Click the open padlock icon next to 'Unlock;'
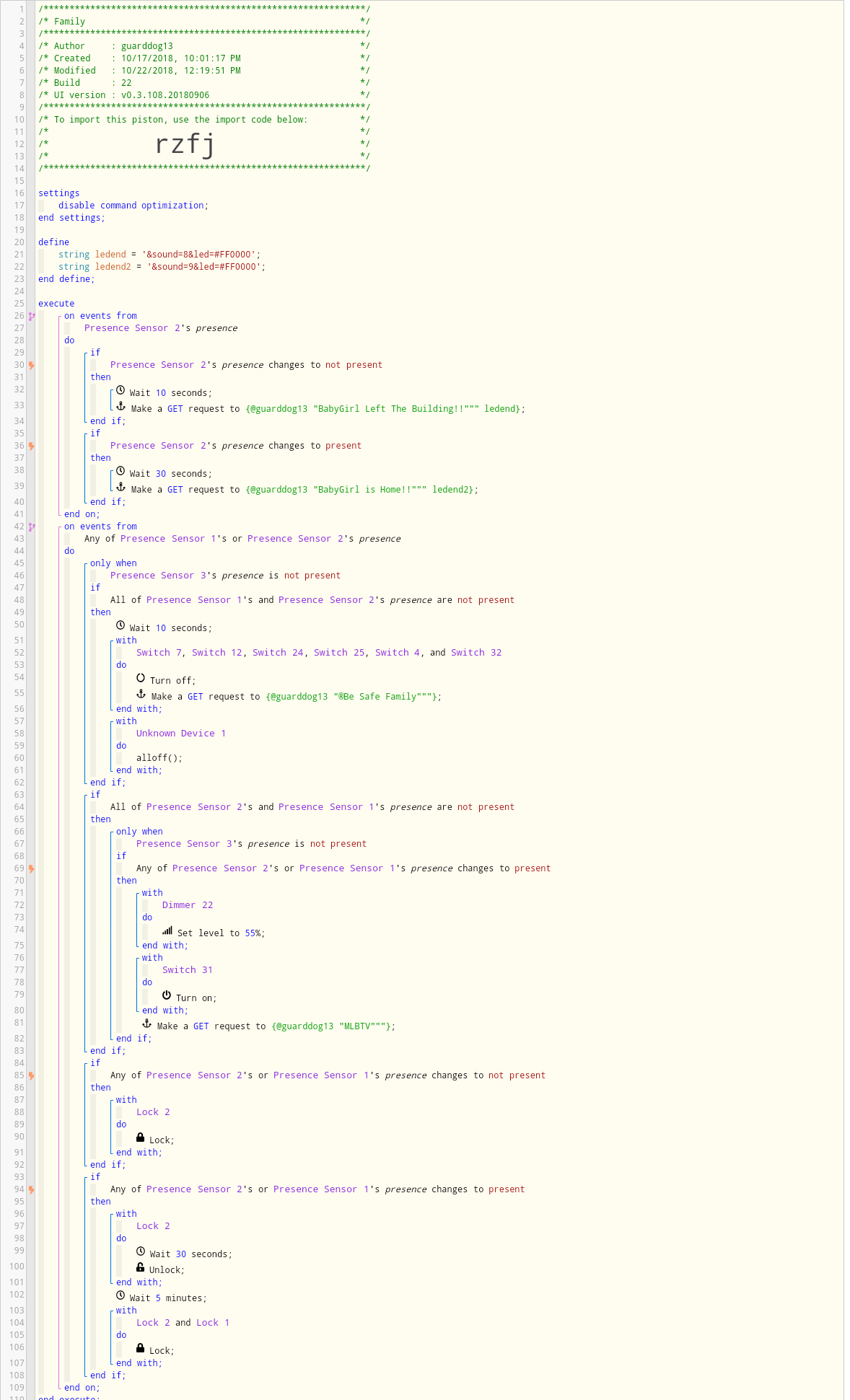 (x=141, y=1267)
